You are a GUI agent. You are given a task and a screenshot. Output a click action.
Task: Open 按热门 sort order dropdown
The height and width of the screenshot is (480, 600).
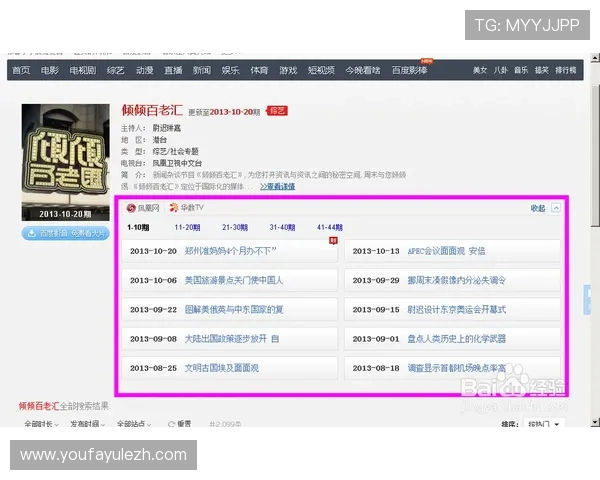click(543, 424)
